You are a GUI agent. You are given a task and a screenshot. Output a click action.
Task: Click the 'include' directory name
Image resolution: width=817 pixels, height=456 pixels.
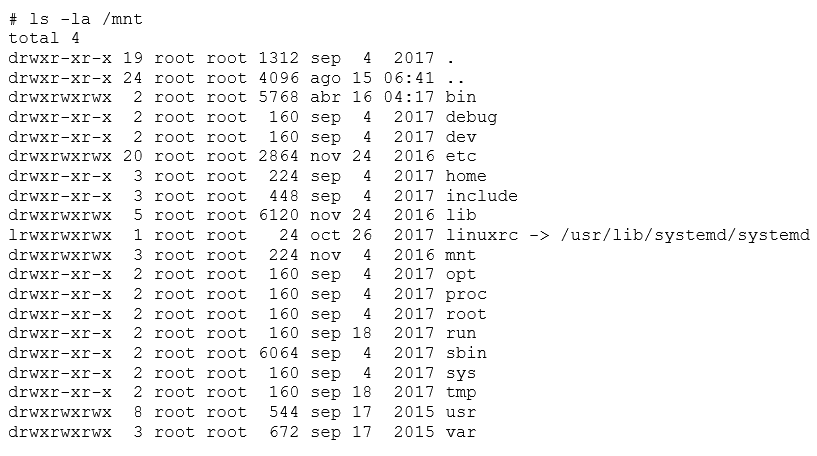click(x=481, y=195)
